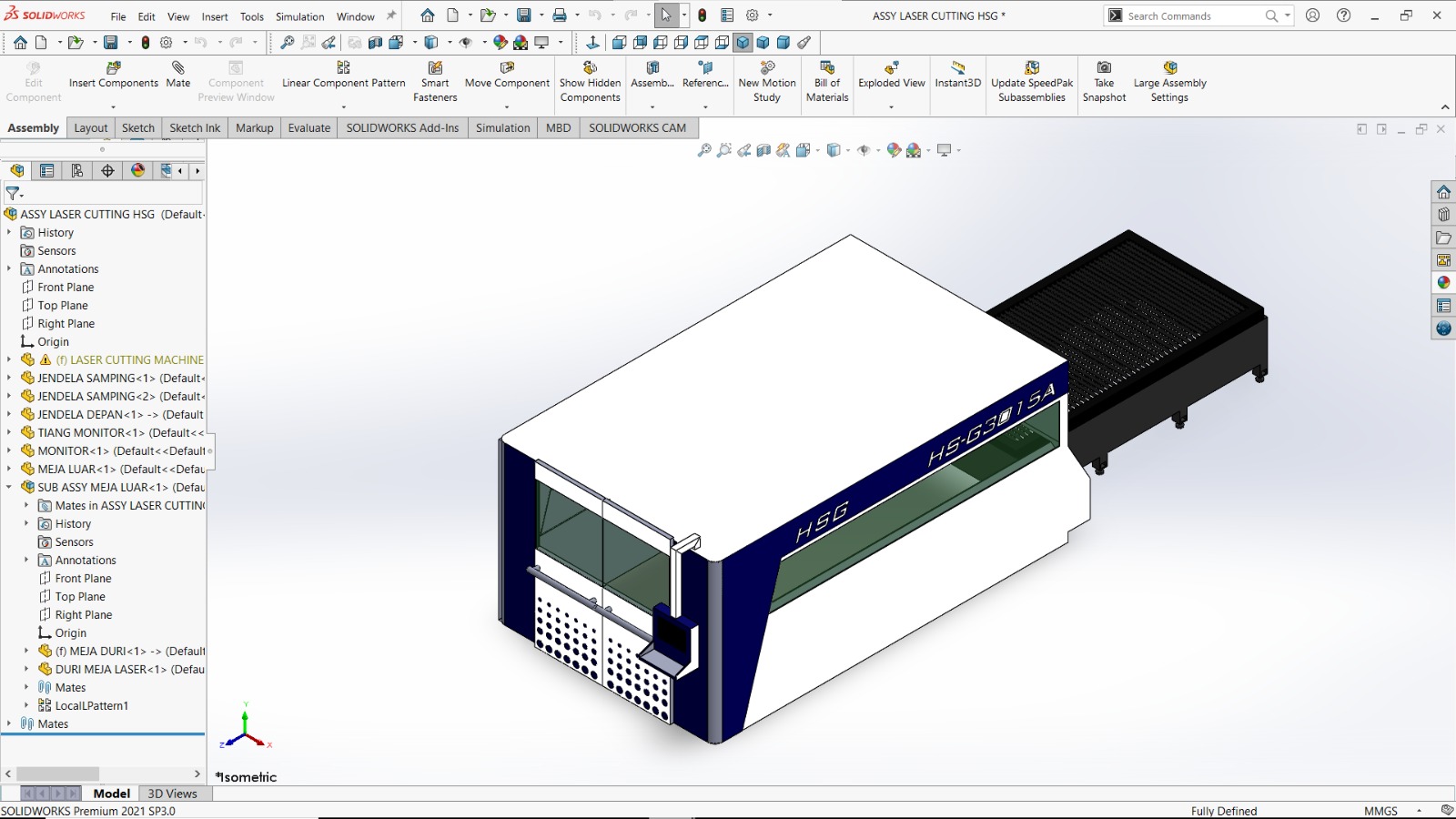Expand the LocalPattern1 feature

click(x=26, y=705)
